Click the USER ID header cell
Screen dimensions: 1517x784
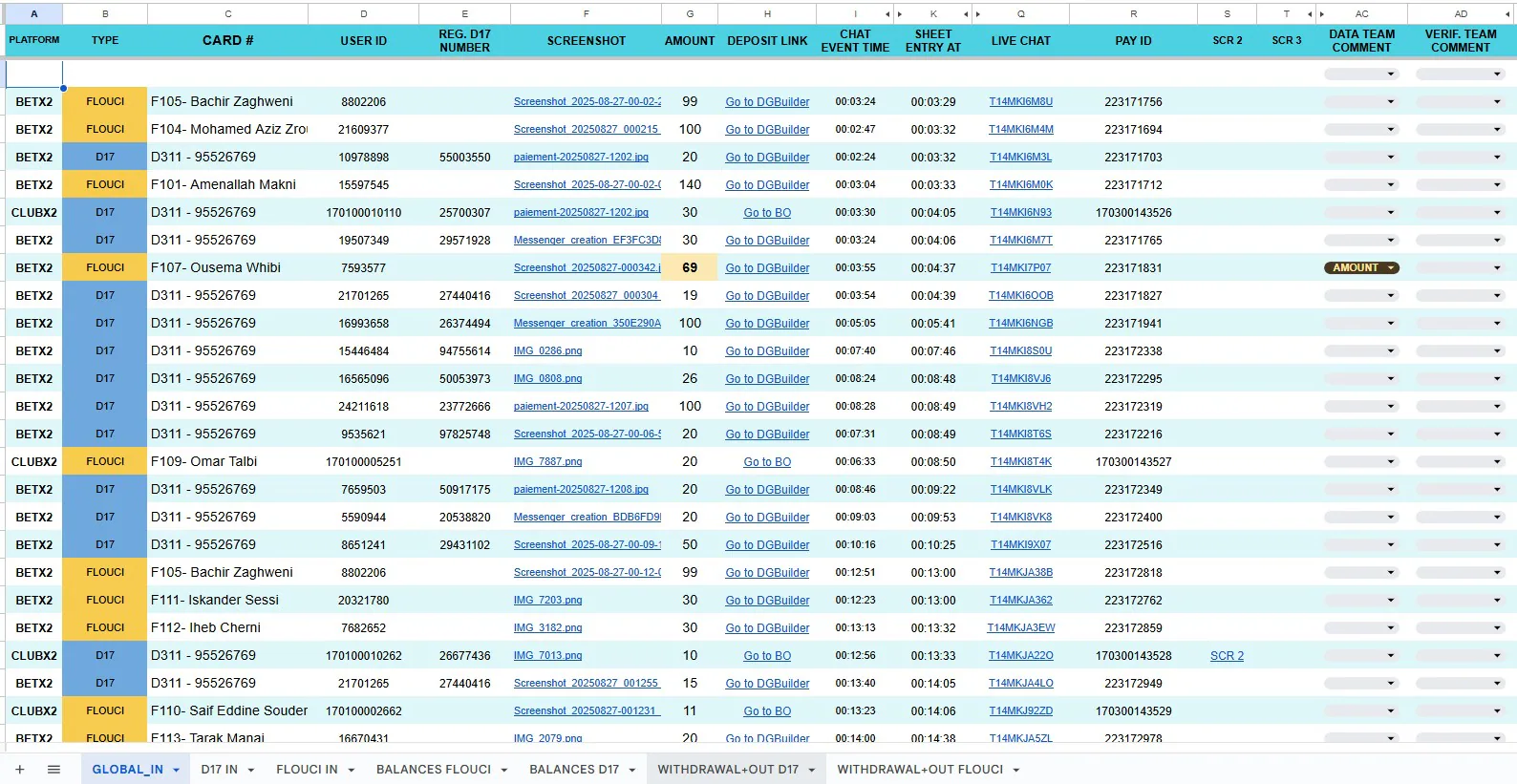coord(364,41)
